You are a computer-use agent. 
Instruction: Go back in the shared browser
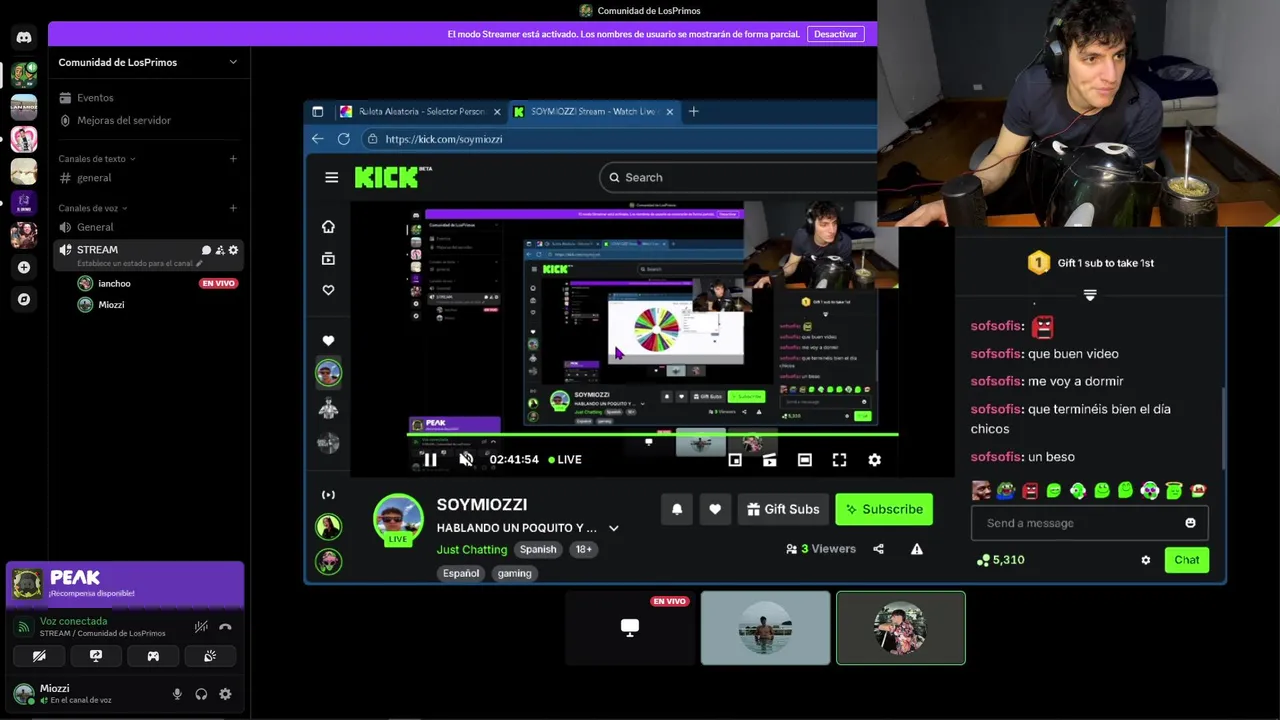click(x=318, y=139)
